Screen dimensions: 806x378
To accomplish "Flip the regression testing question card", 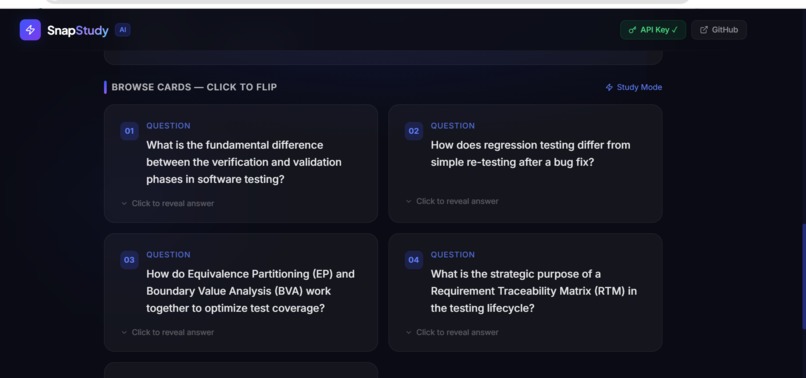I will pyautogui.click(x=525, y=164).
